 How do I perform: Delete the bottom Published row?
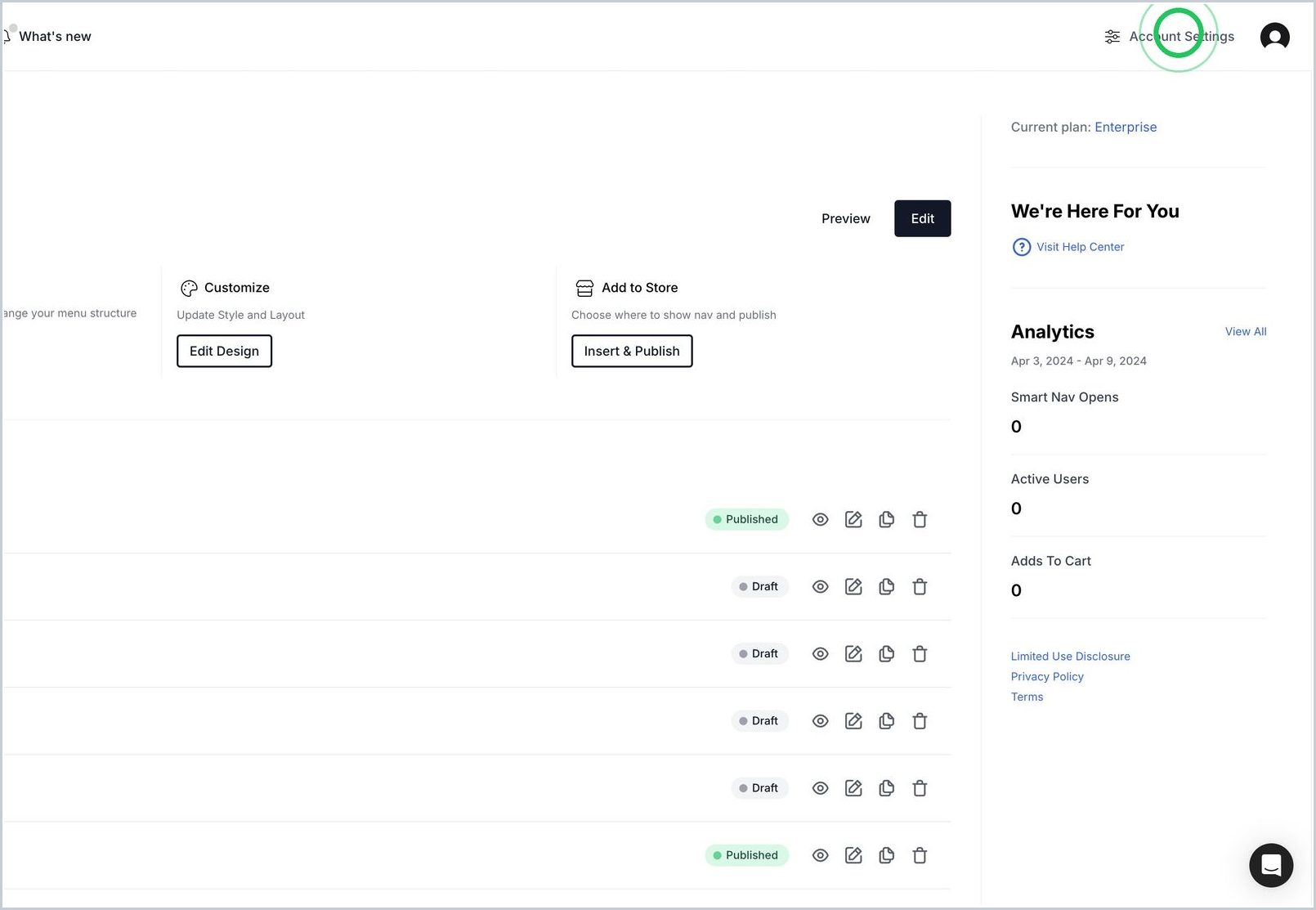tap(920, 855)
